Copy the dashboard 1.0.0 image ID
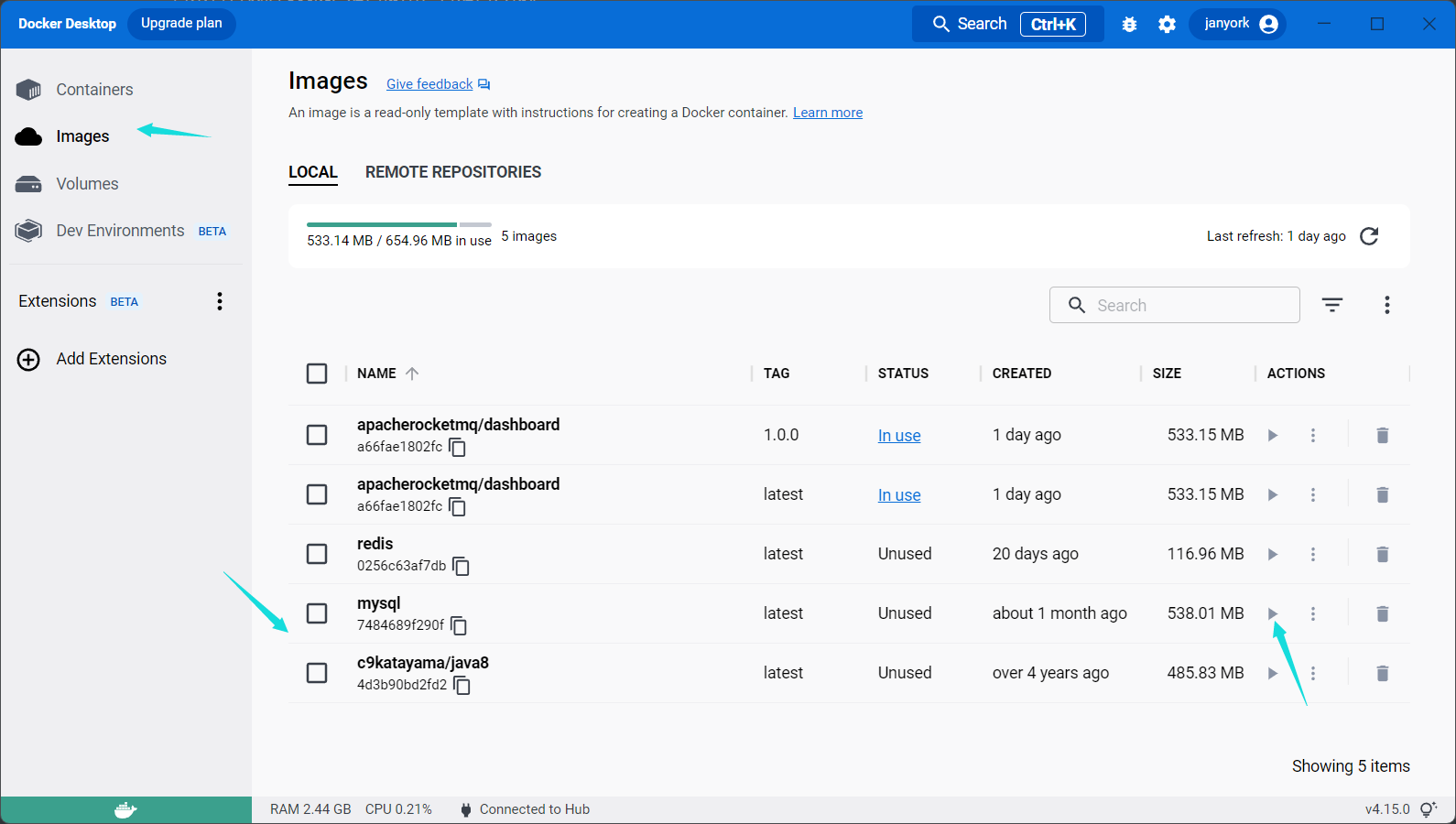1456x824 pixels. tap(458, 448)
